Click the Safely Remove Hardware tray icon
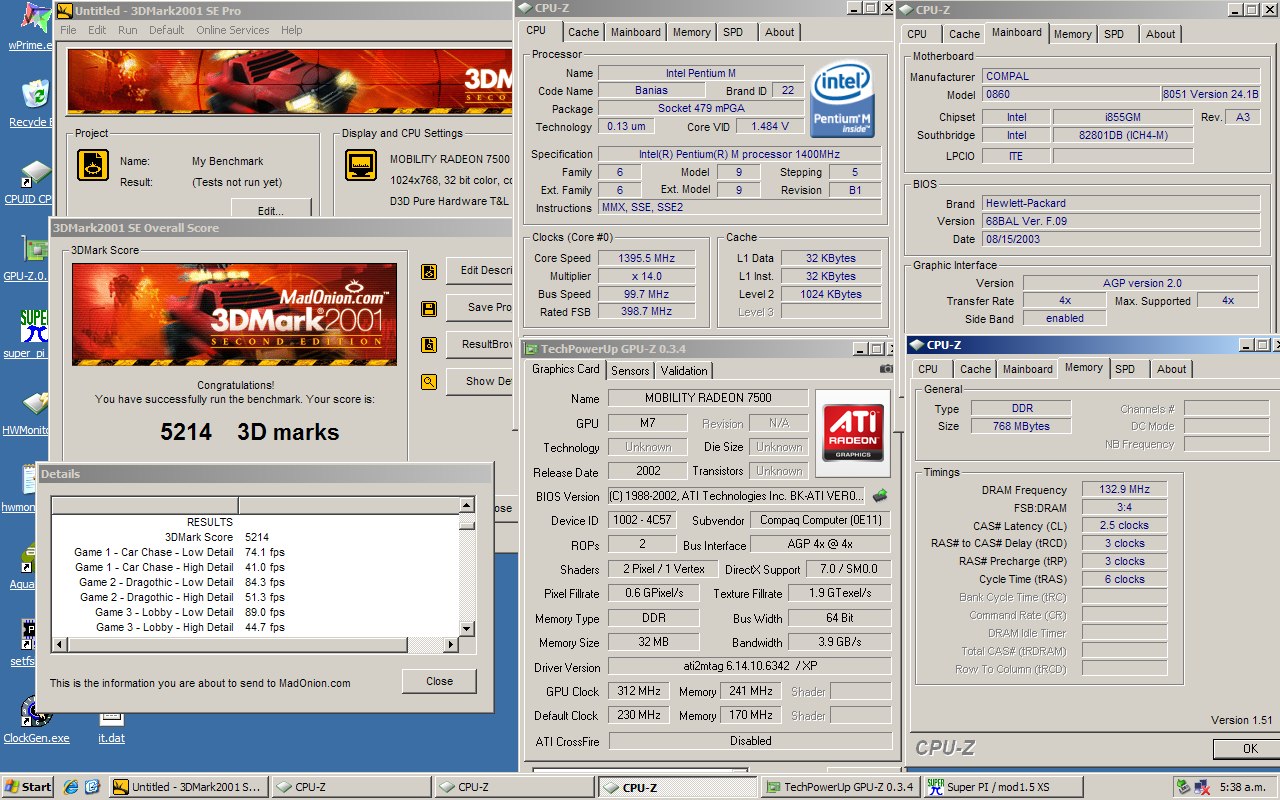The image size is (1280, 800). click(1184, 786)
